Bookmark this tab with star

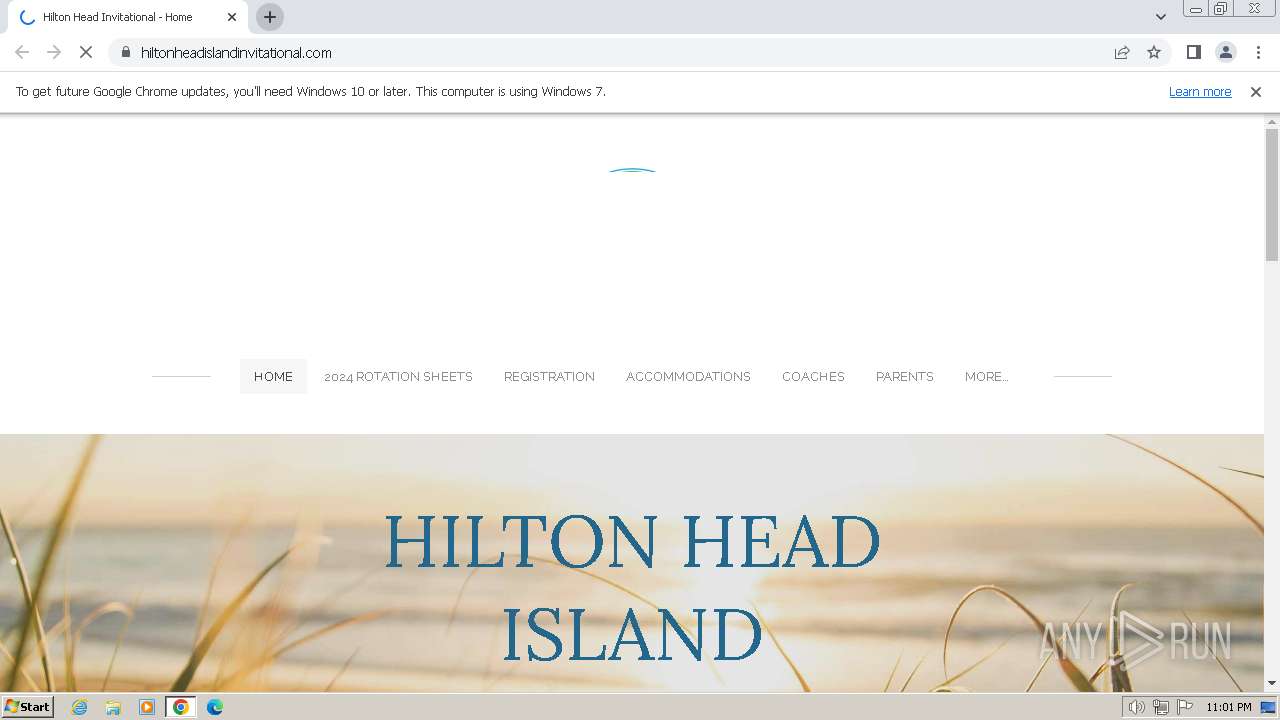click(x=1154, y=52)
